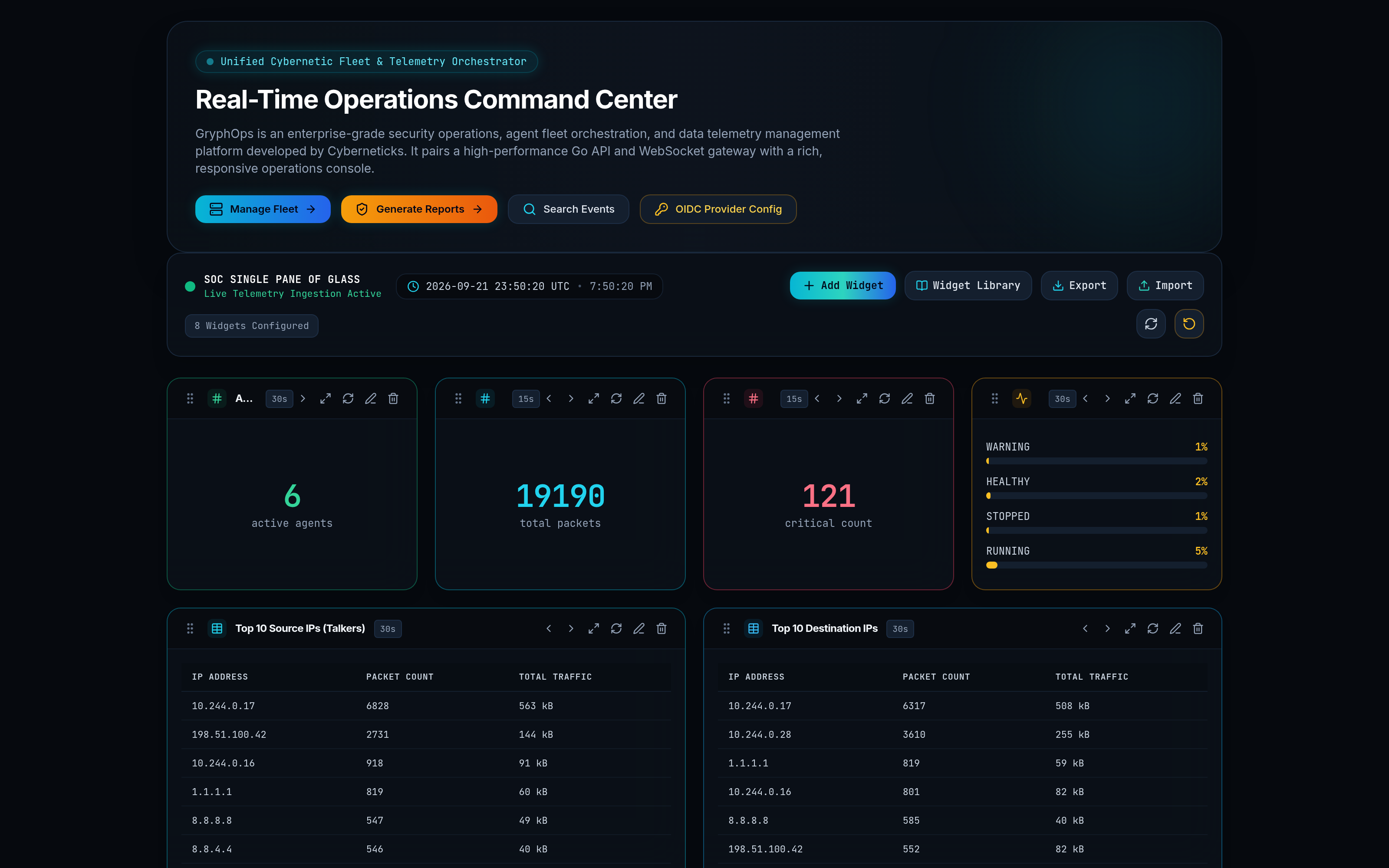Click the refresh-all dashboard icon button
Screen dimensions: 1389x868
pos(1151,324)
